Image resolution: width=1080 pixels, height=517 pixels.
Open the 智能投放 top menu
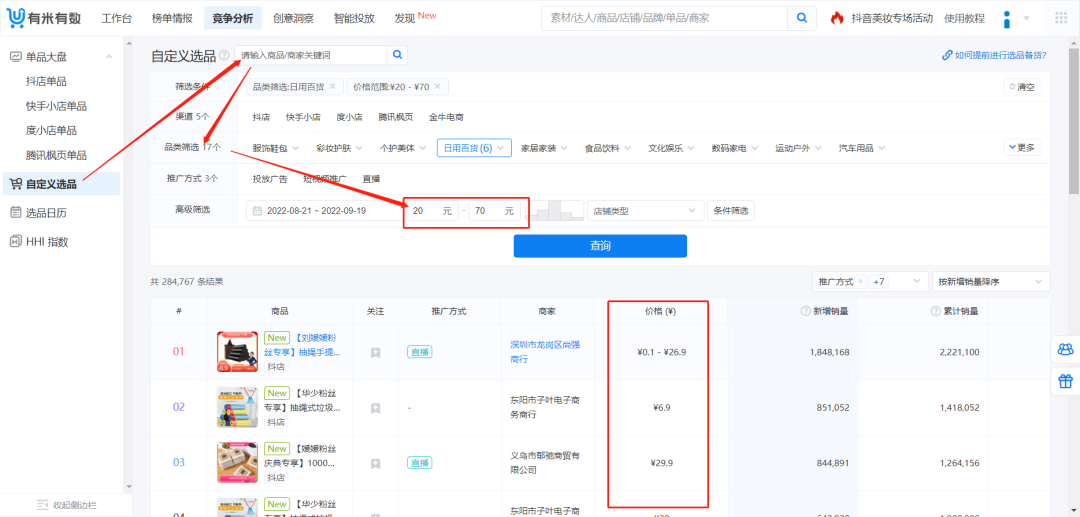[354, 19]
